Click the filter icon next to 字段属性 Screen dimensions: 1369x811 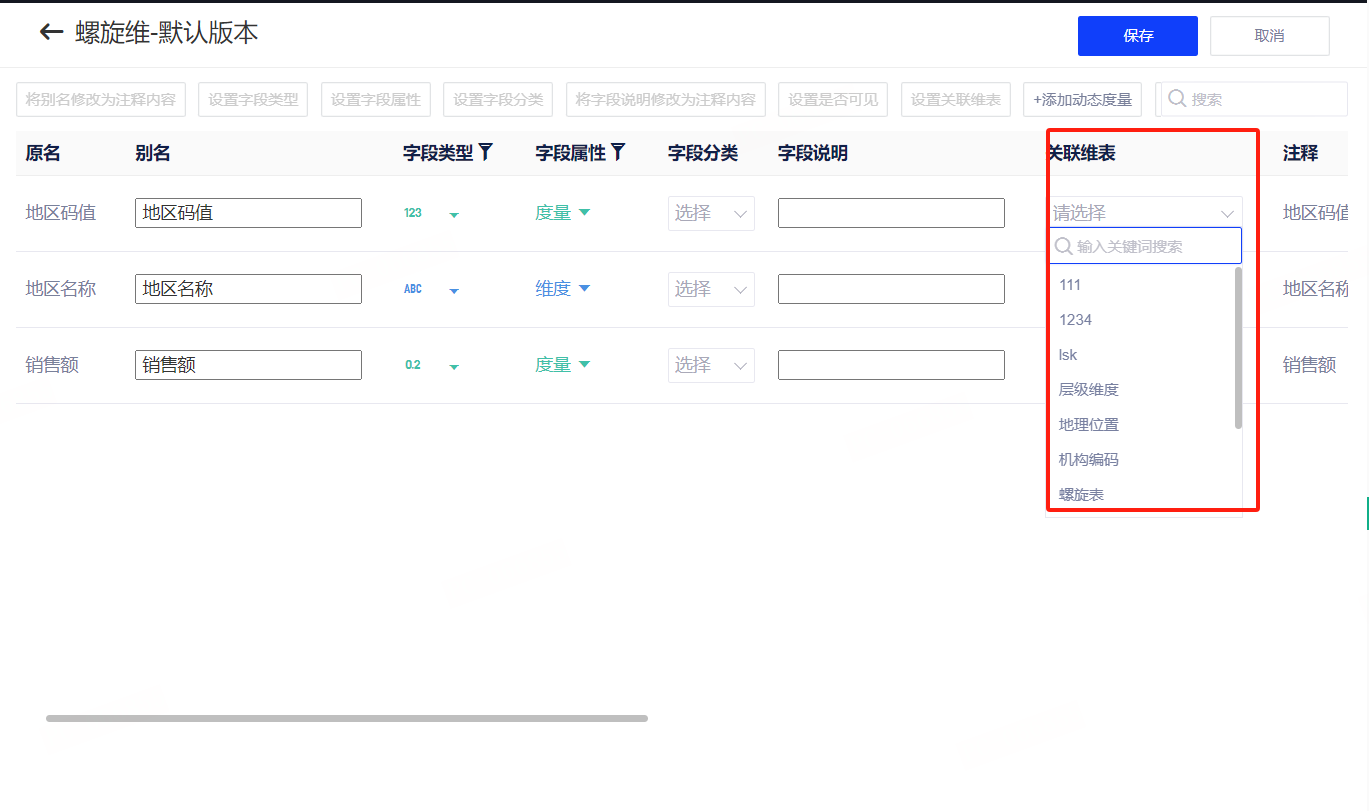(x=619, y=152)
